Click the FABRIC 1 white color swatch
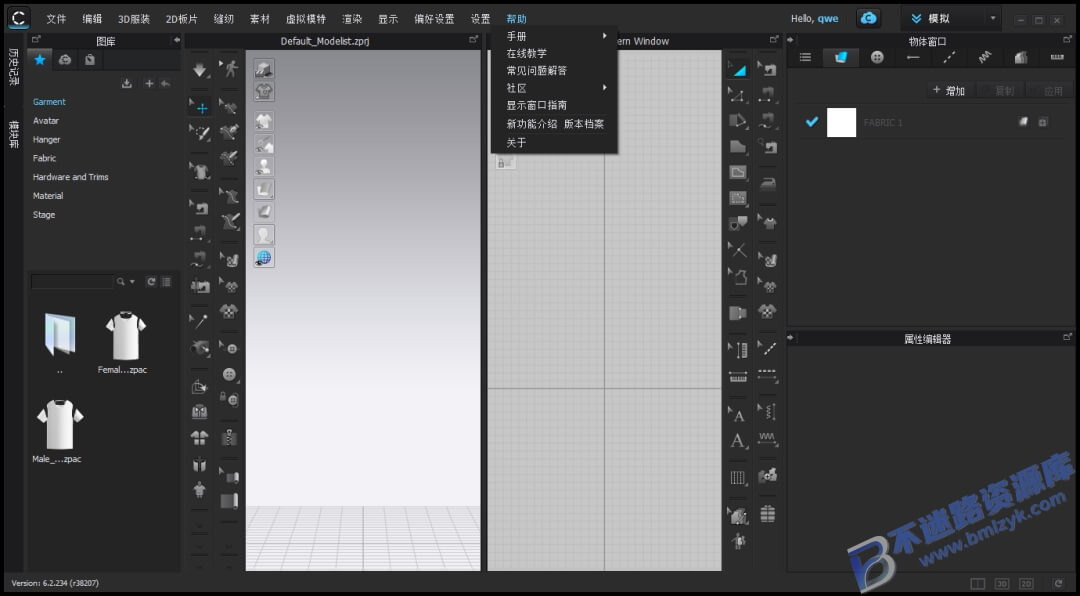This screenshot has height=596, width=1080. pyautogui.click(x=841, y=122)
